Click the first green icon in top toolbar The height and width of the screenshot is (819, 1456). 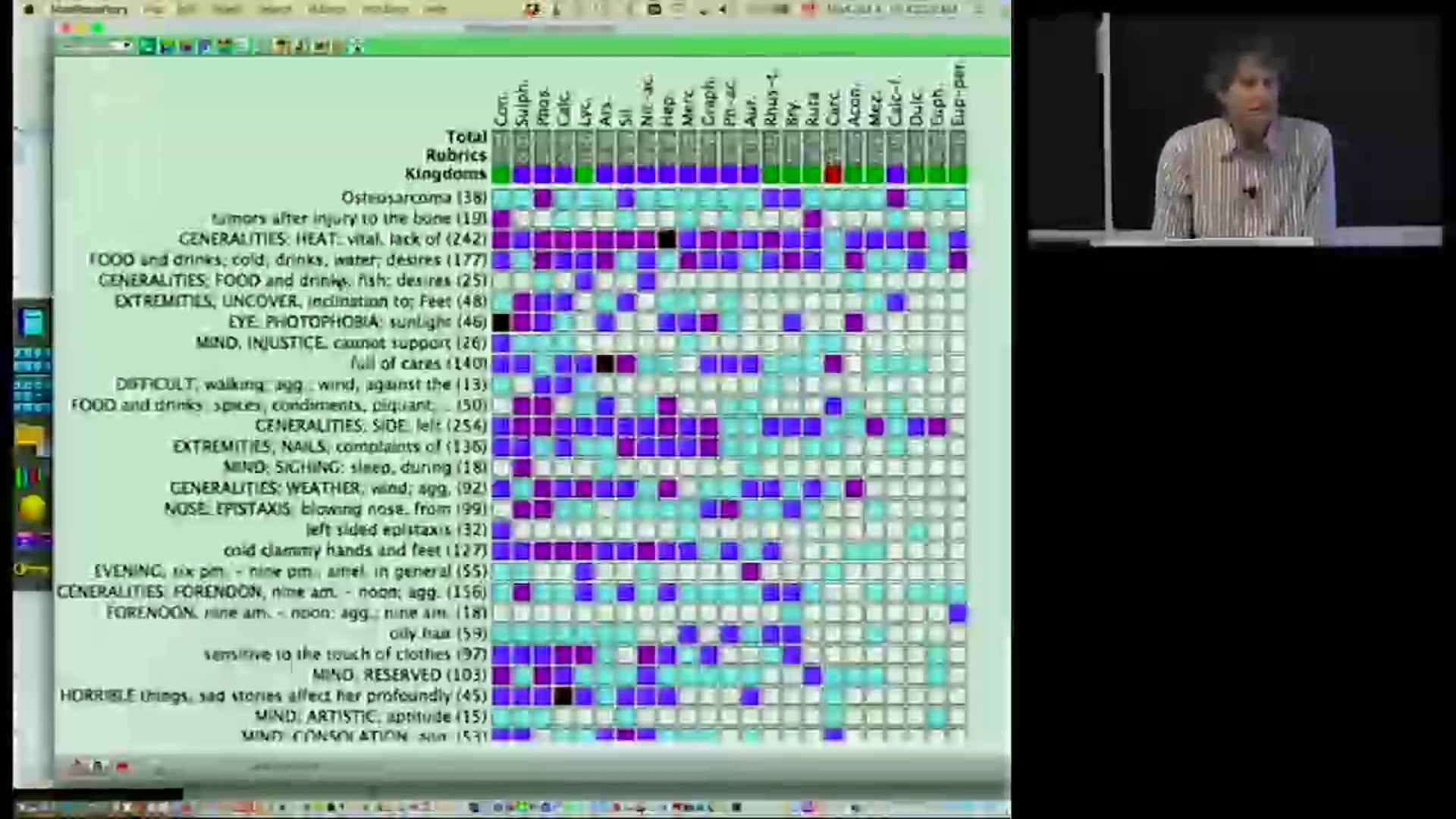(x=147, y=47)
